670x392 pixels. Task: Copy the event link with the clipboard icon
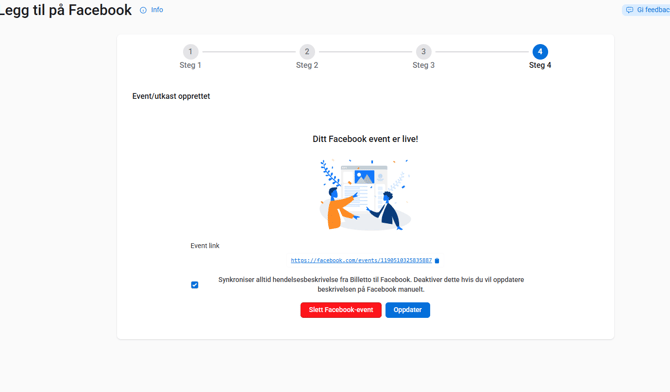click(x=437, y=260)
